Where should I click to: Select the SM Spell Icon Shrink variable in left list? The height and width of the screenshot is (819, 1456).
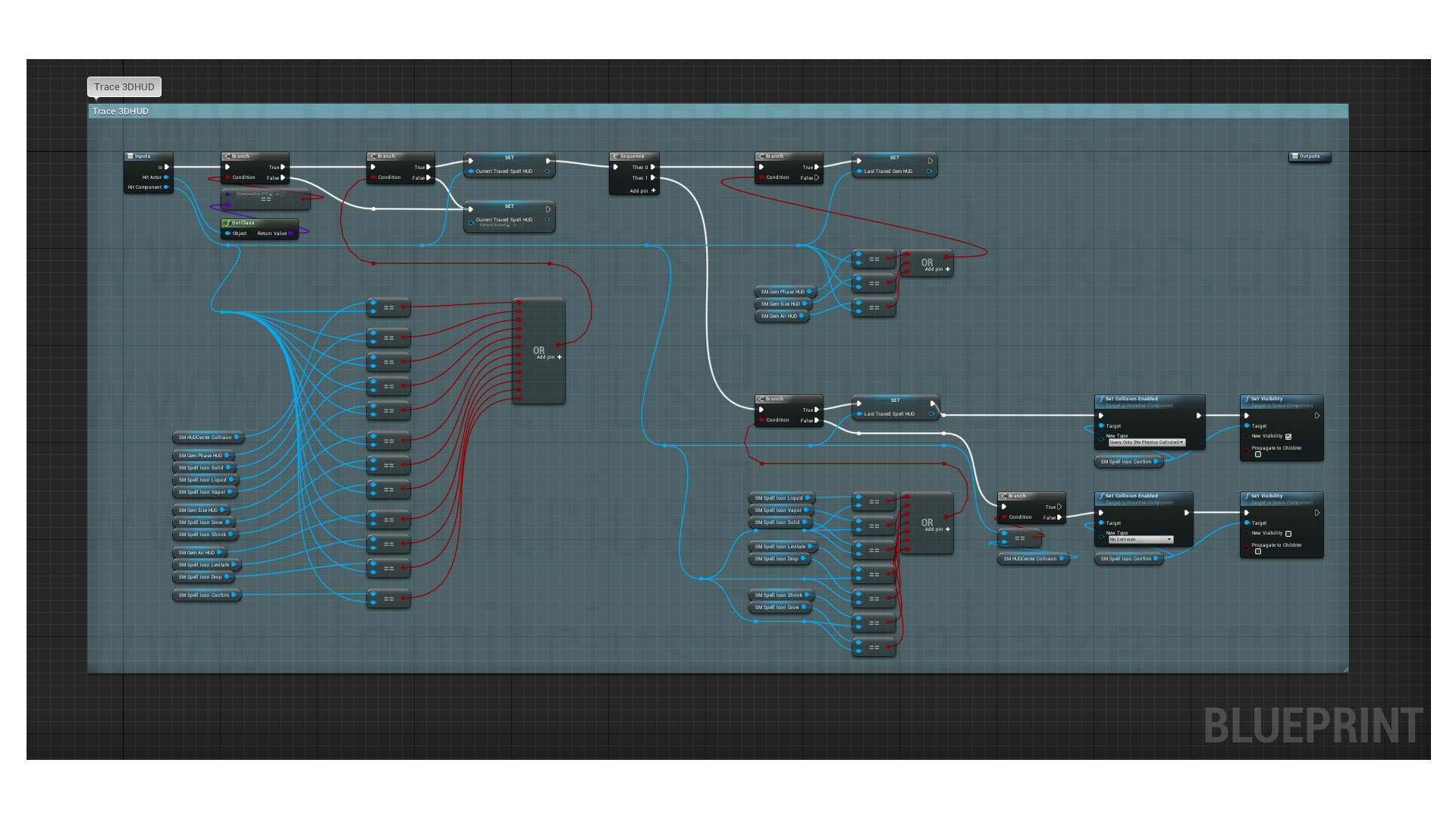click(x=205, y=535)
